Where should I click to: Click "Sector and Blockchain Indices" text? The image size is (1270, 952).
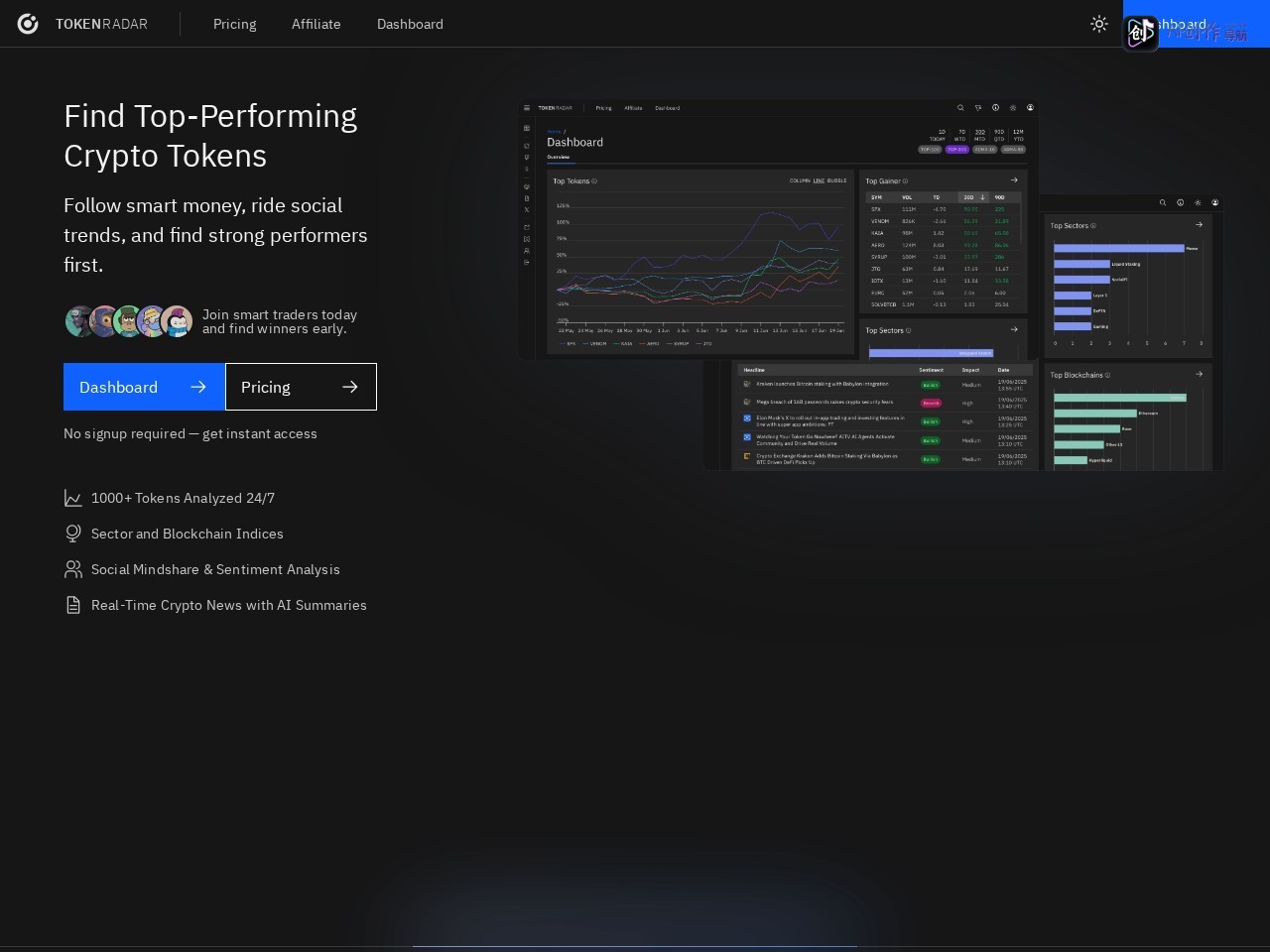(188, 534)
